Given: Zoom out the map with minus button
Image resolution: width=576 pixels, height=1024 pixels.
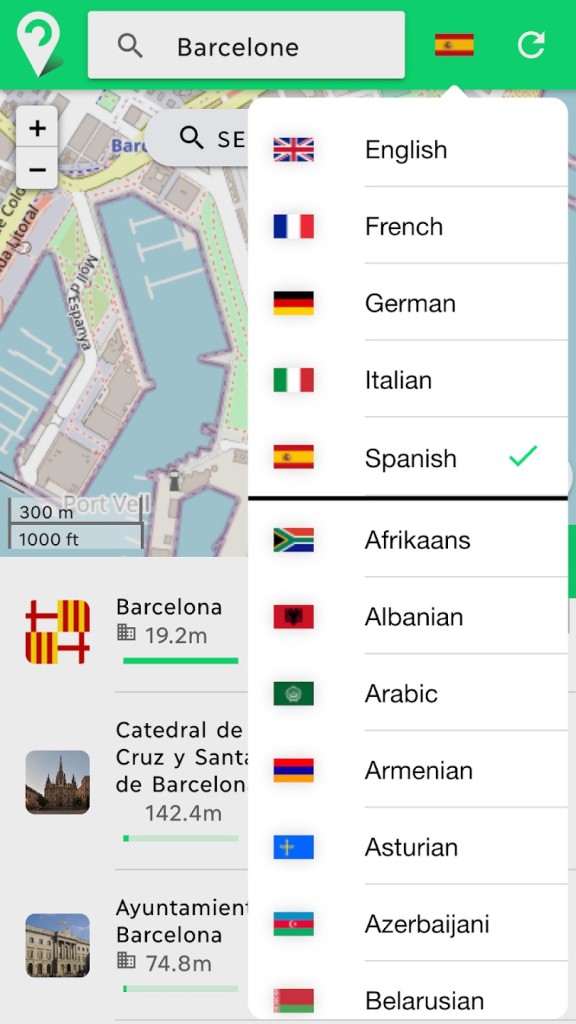Looking at the screenshot, I should (37, 169).
